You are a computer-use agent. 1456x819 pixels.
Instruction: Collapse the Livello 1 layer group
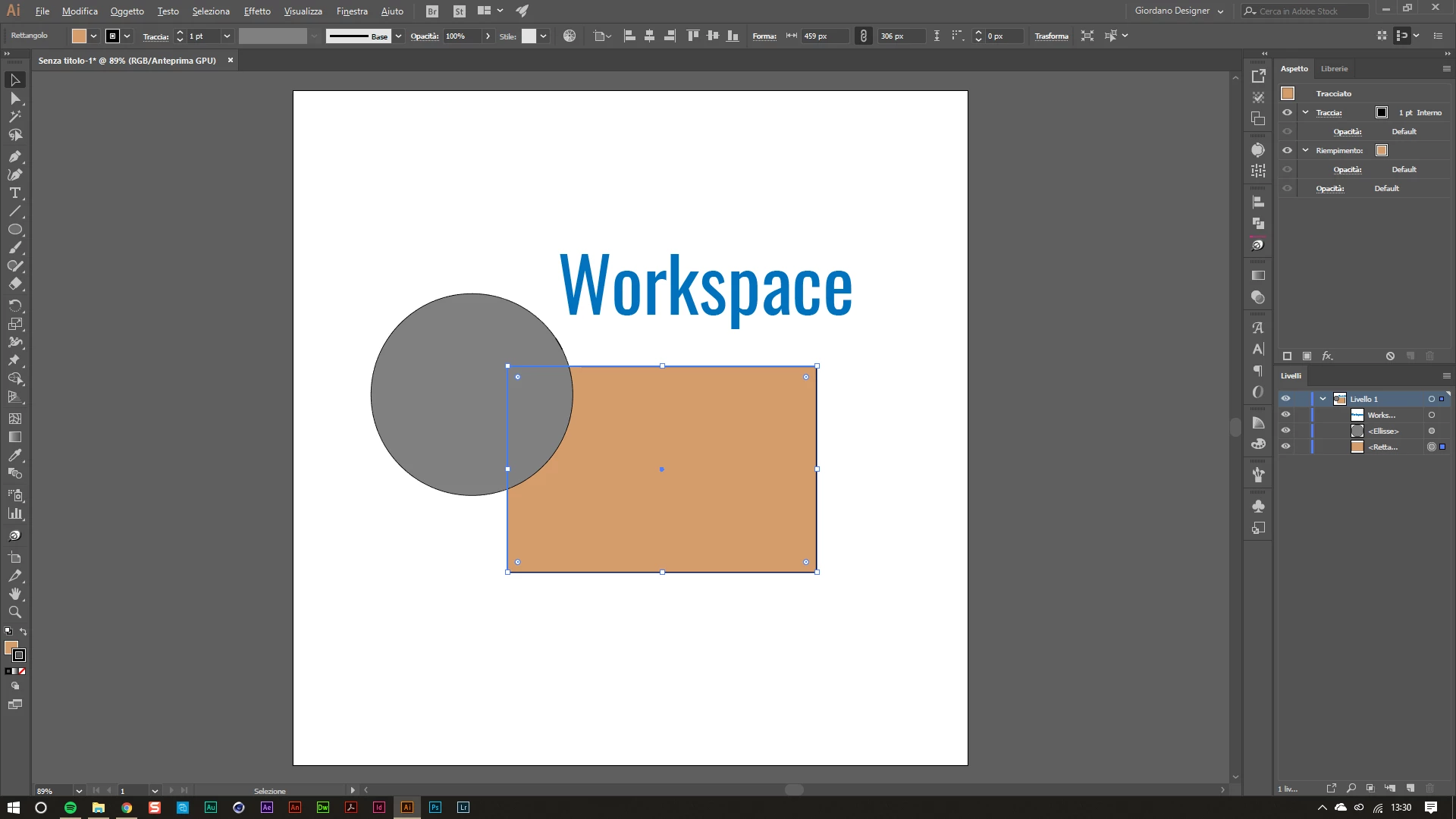point(1323,399)
